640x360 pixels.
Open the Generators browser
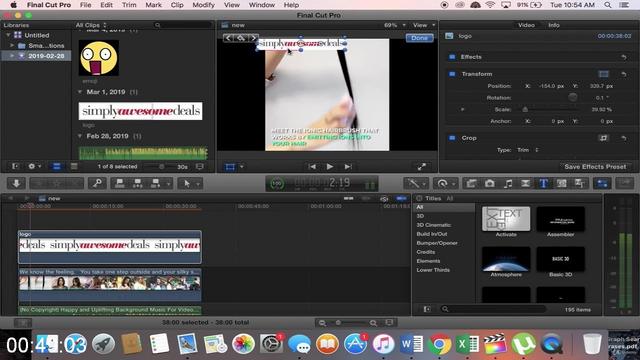561,184
